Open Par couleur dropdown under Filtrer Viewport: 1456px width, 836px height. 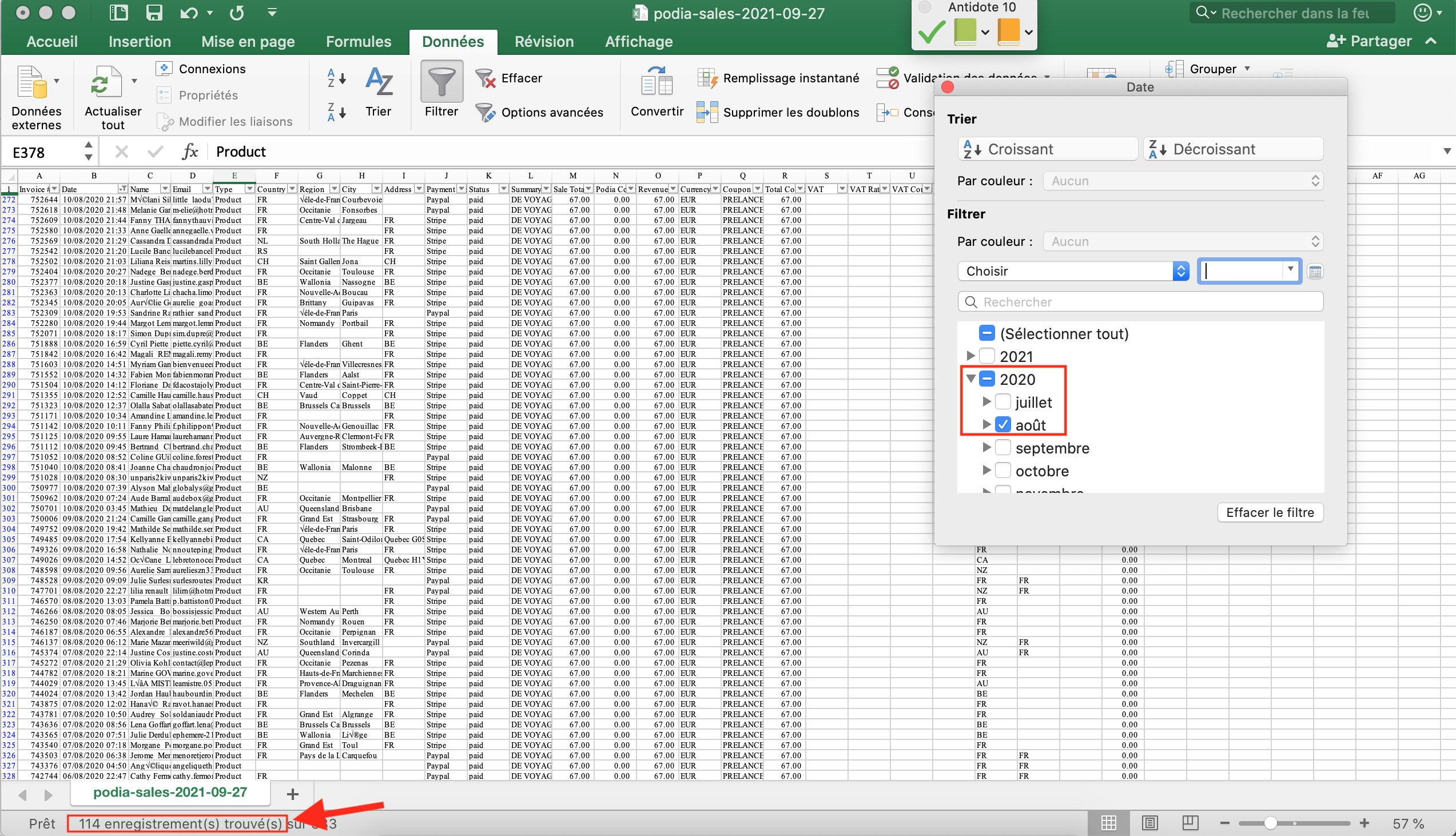1183,242
